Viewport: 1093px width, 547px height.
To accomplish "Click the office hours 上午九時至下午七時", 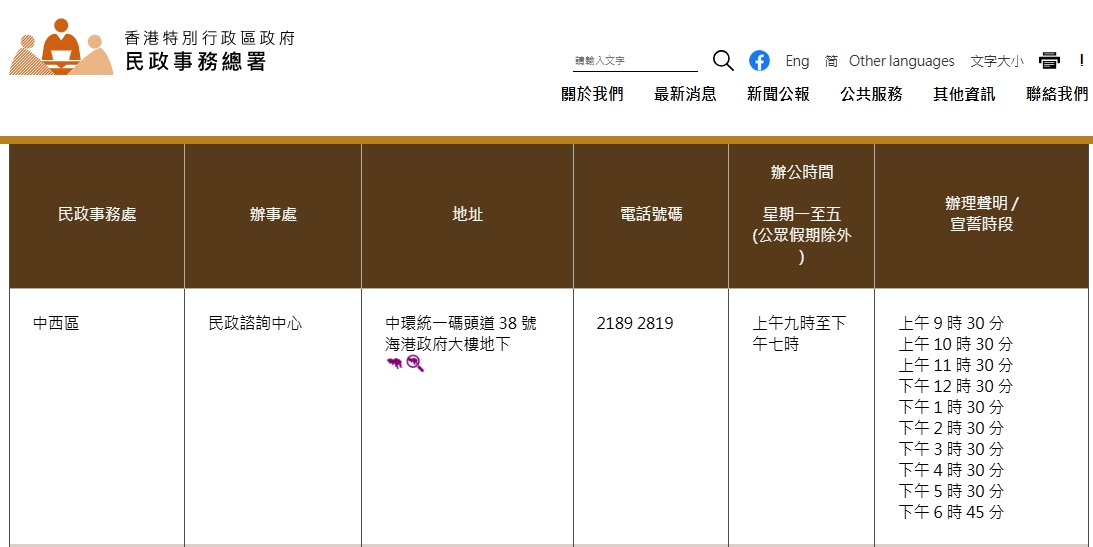I will pyautogui.click(x=799, y=334).
